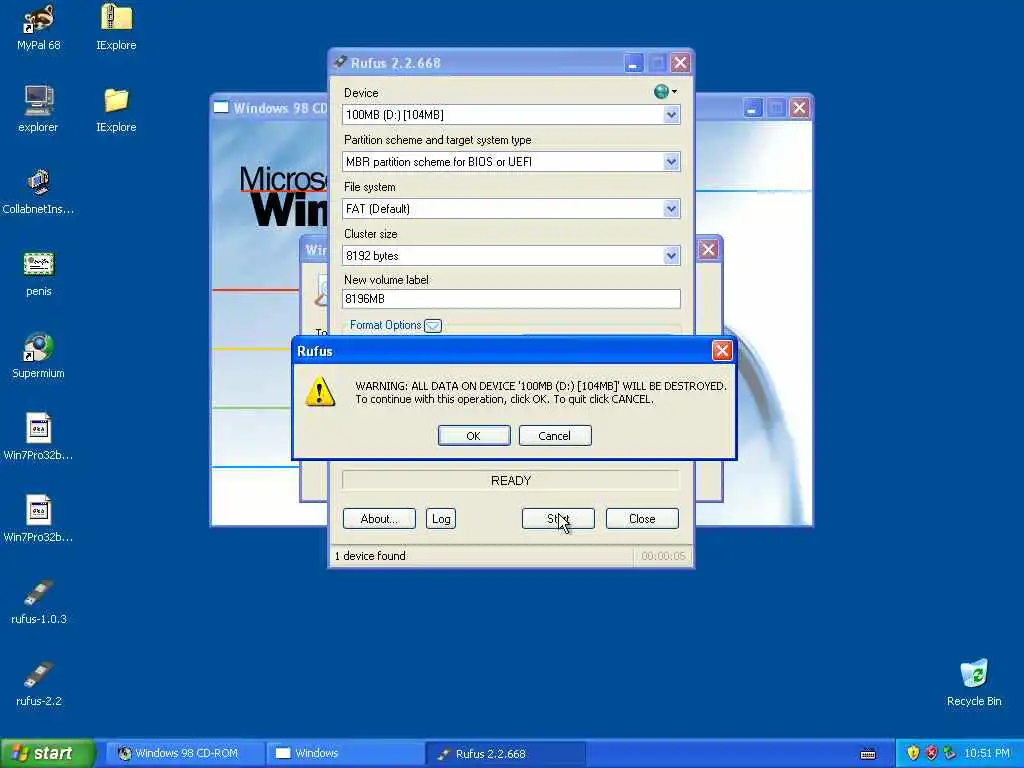Click the Close button in Rufus
The image size is (1024, 768).
[642, 519]
